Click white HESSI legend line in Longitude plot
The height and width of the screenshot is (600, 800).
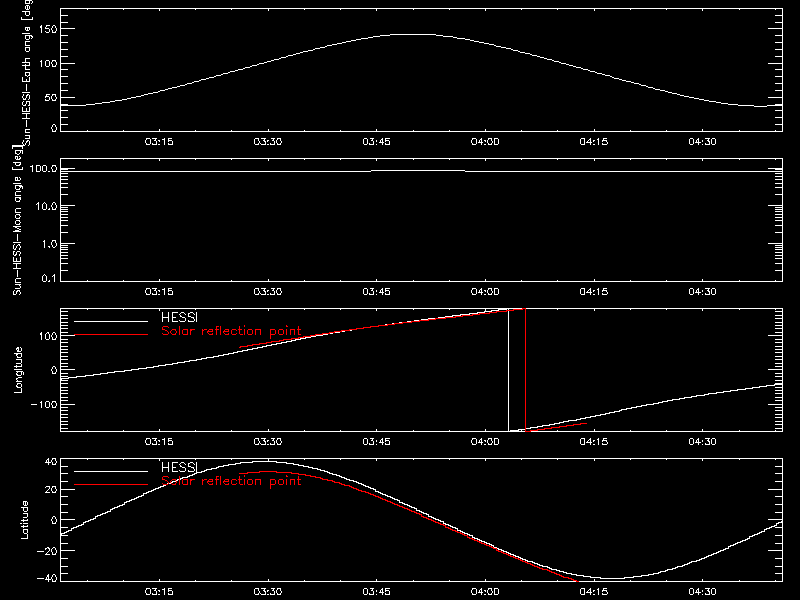[111, 321]
